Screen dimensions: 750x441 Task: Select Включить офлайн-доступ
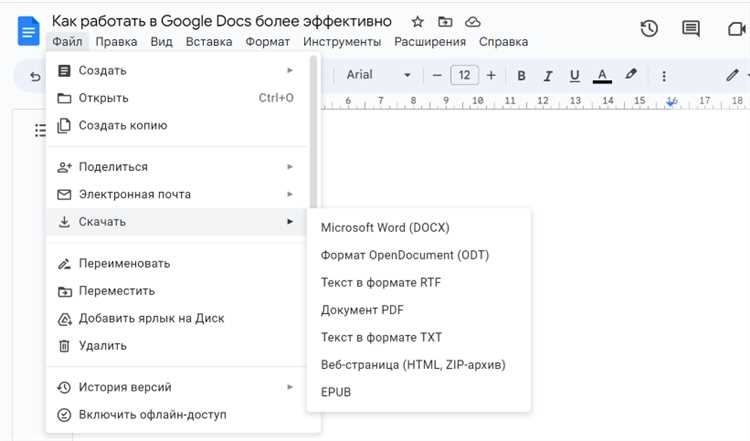point(176,415)
